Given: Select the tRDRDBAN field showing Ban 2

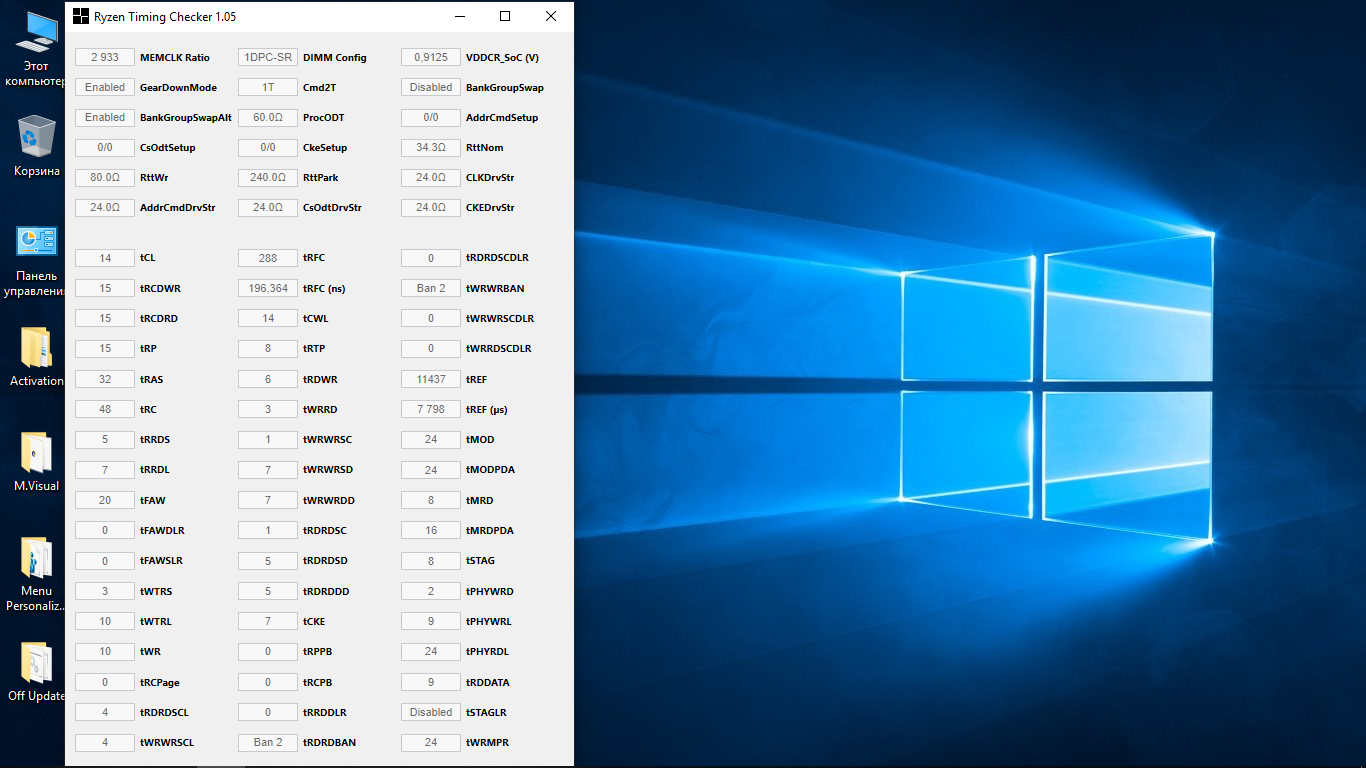Looking at the screenshot, I should [x=268, y=743].
